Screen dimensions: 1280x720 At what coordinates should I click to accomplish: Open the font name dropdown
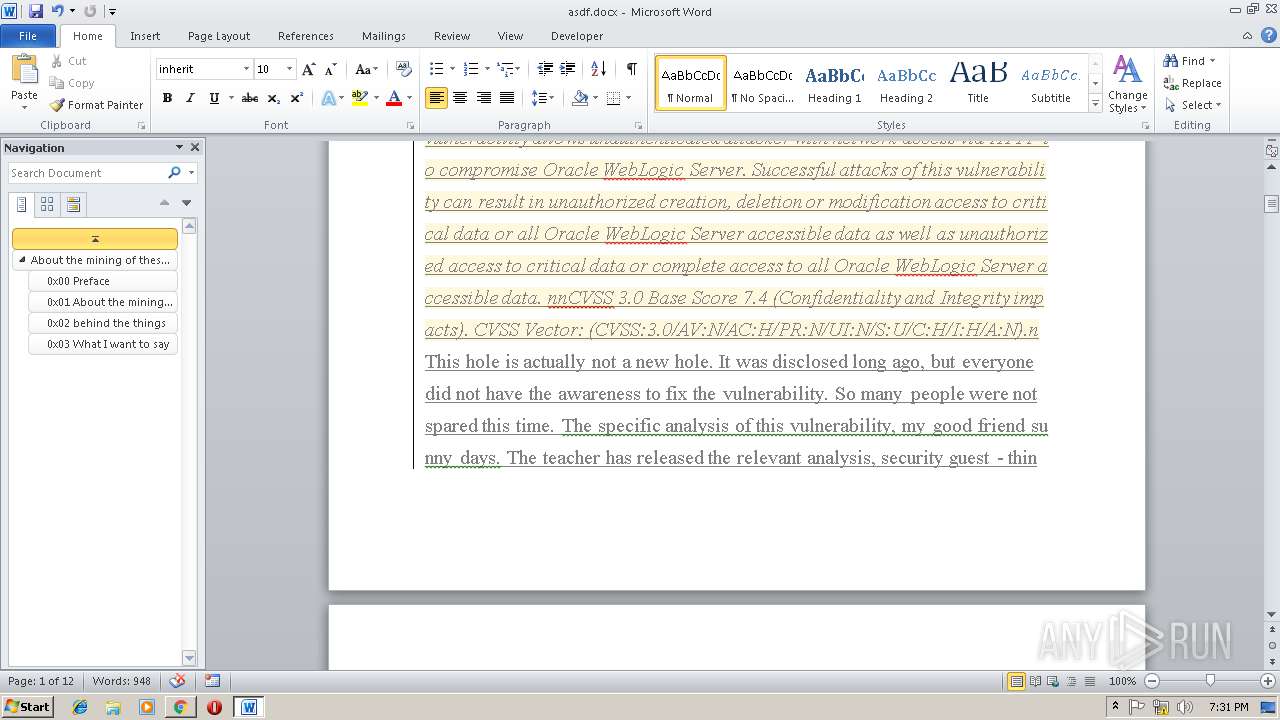(x=246, y=69)
